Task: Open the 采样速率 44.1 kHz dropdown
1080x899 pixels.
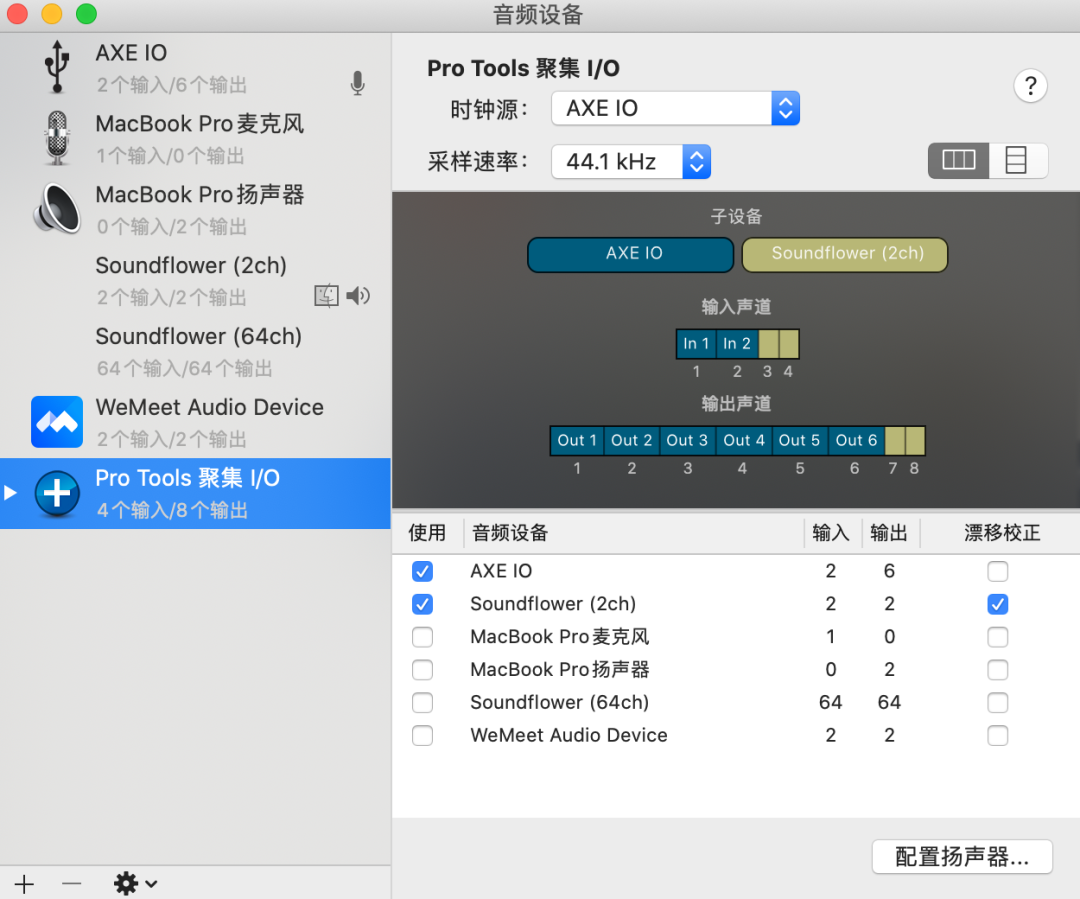Action: (x=631, y=162)
